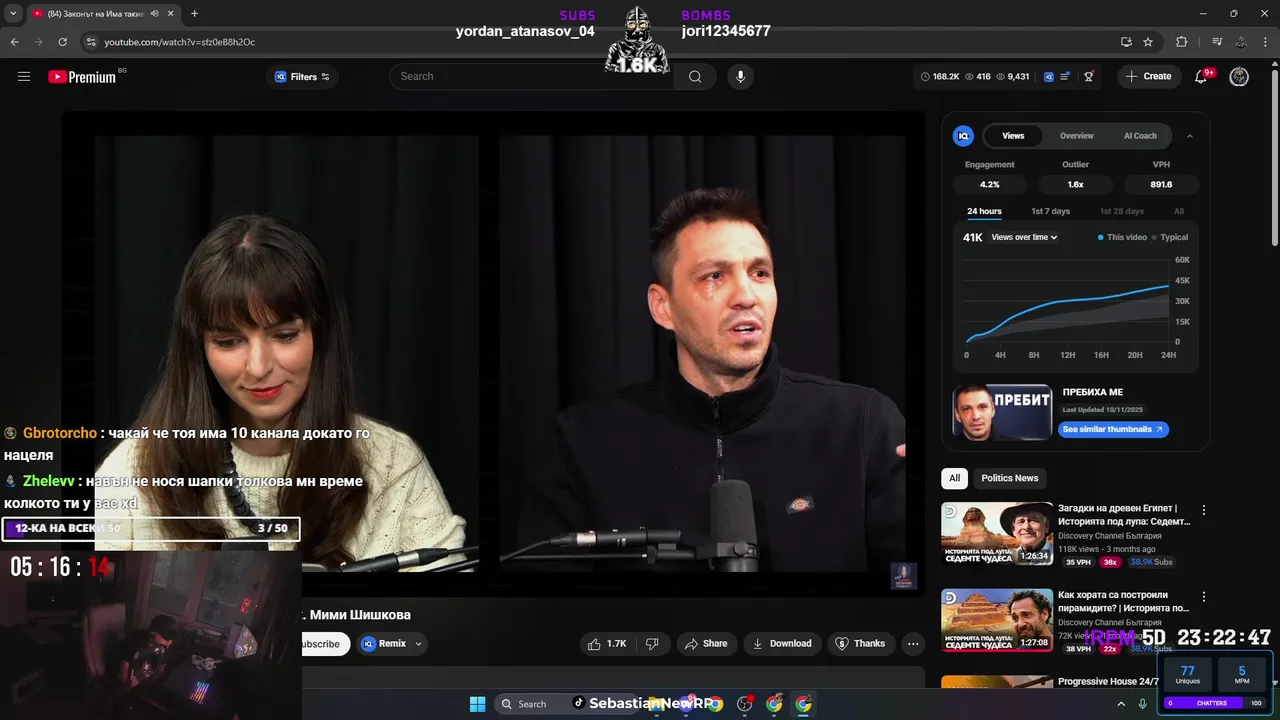Click the search magnifier button
1280x720 pixels.
pyautogui.click(x=695, y=76)
